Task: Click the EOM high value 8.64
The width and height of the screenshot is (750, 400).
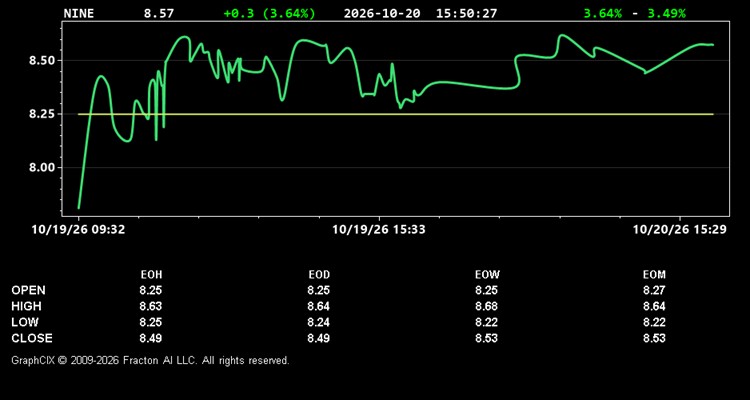Action: point(654,306)
